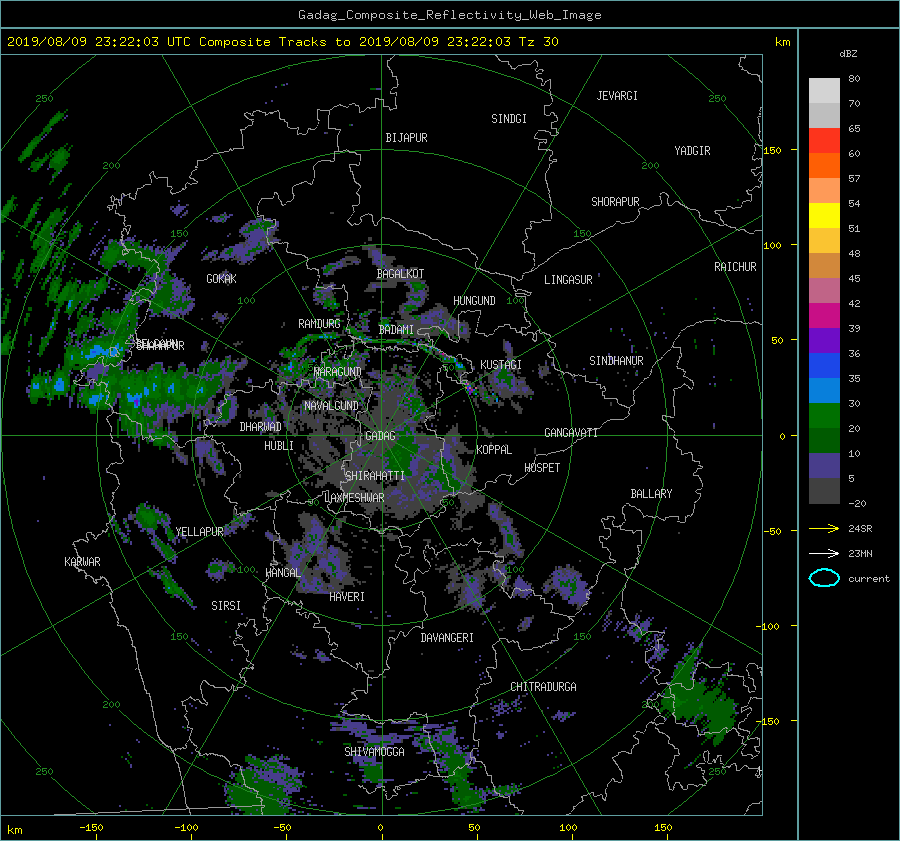Click the RAICHUR city label

[735, 267]
